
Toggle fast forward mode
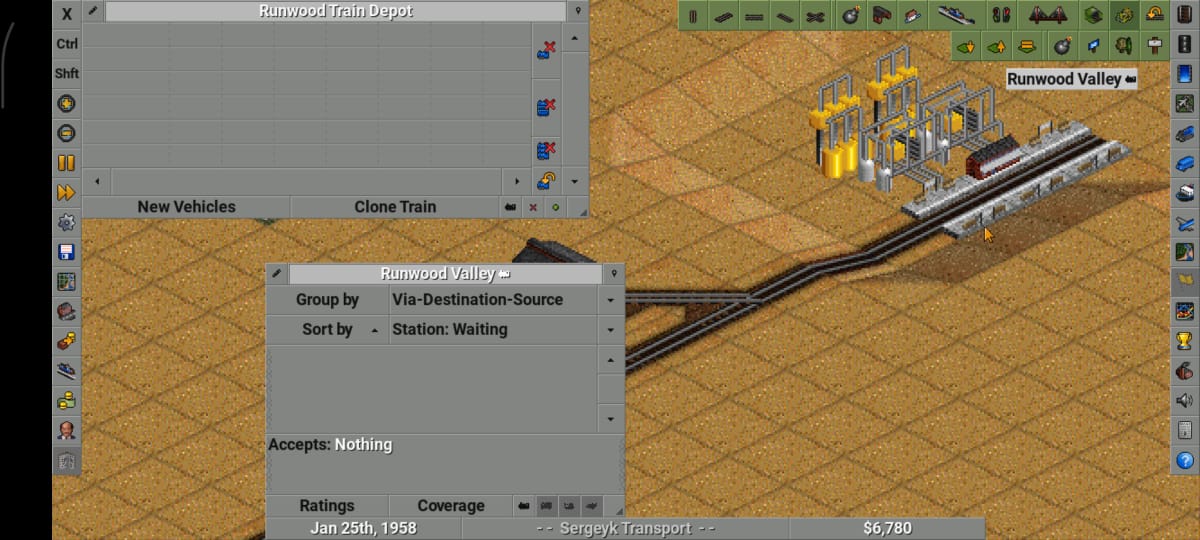(67, 193)
